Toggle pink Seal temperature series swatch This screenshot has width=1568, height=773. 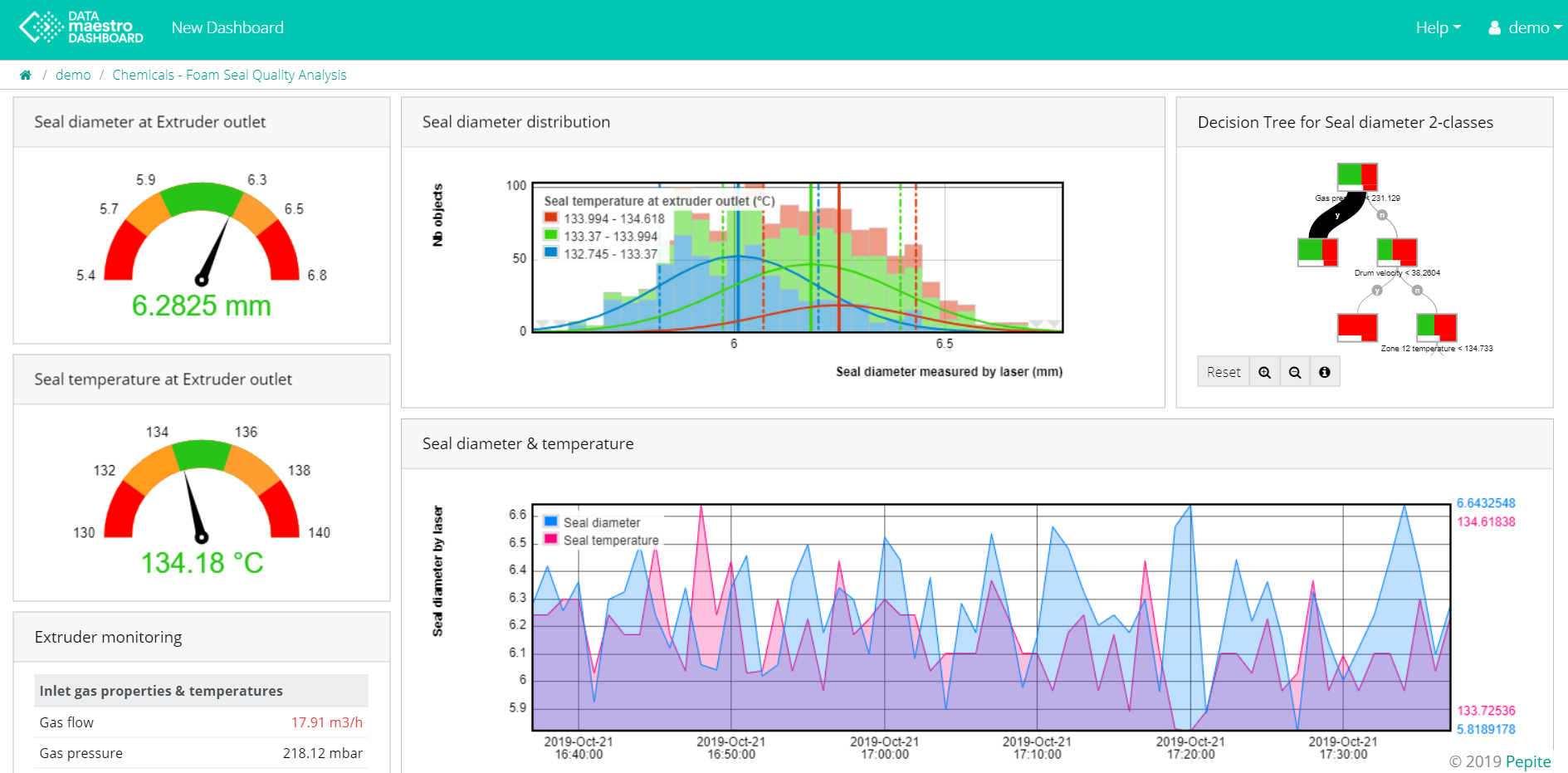(550, 539)
